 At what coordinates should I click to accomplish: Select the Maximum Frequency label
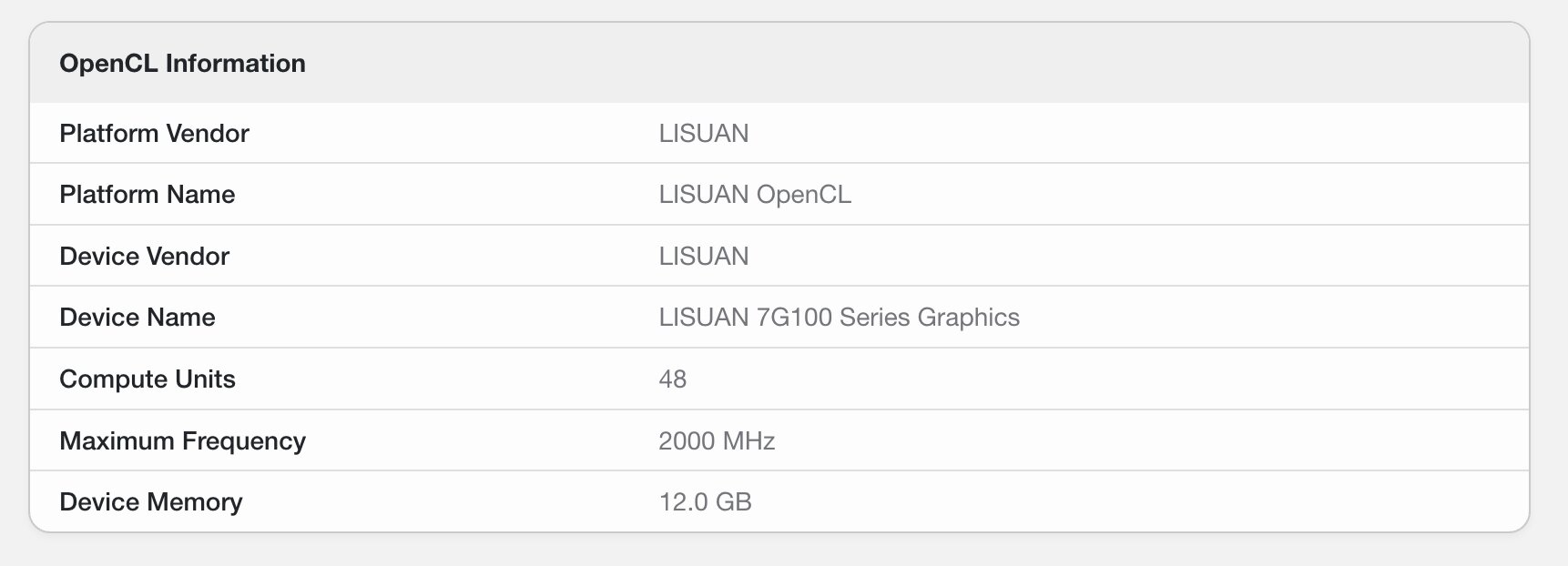coord(182,440)
